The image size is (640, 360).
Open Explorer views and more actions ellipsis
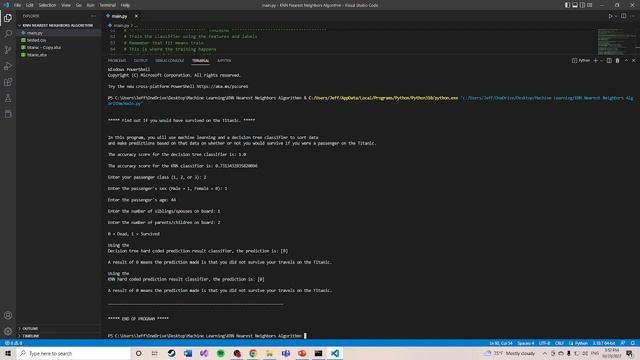(93, 16)
